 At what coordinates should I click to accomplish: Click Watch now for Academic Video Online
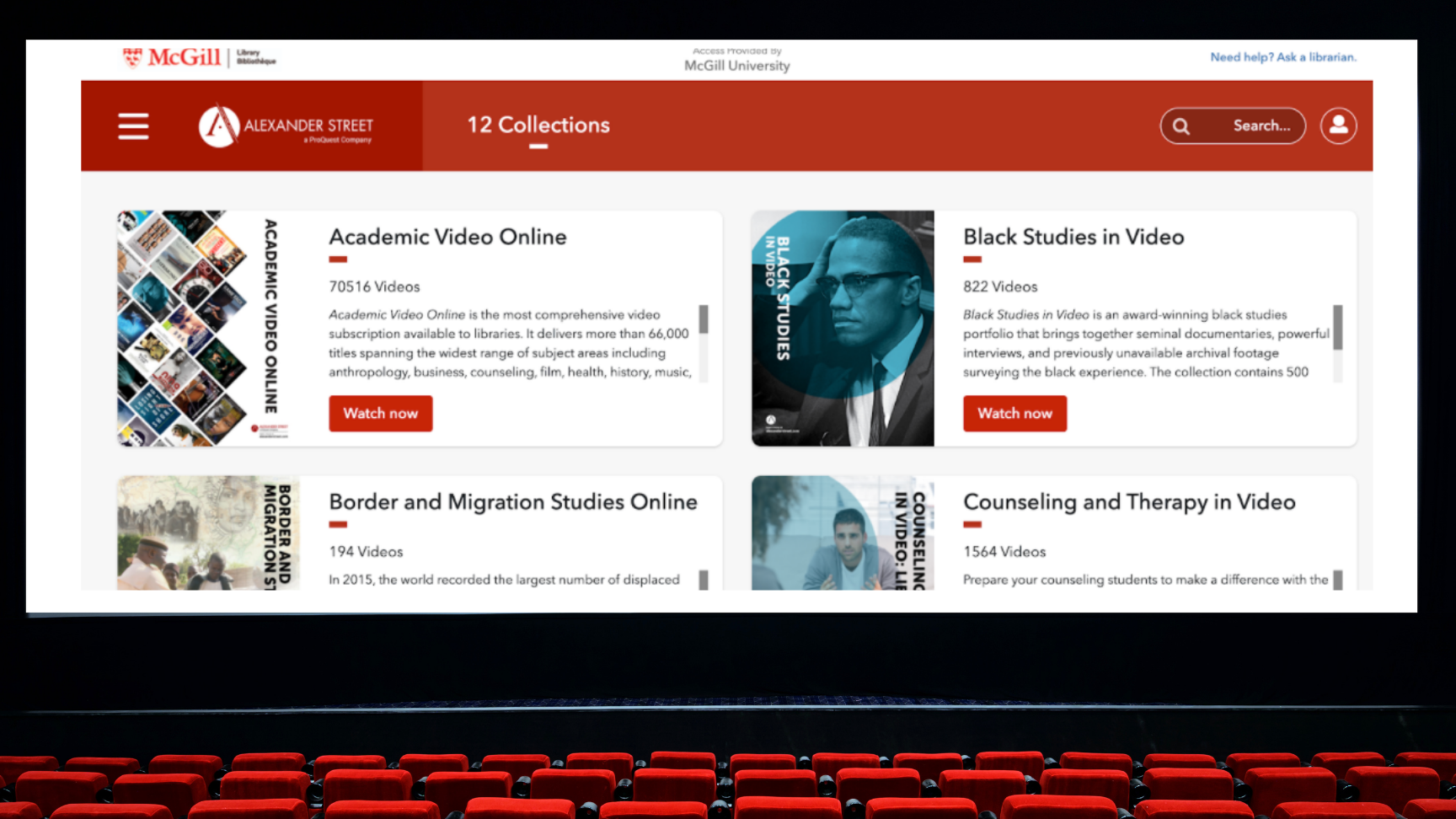point(380,414)
